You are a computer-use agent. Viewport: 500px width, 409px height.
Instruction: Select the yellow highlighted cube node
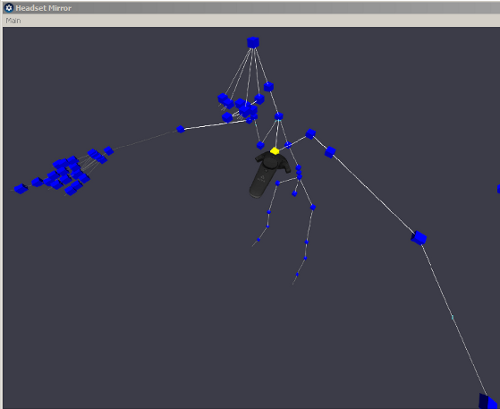coord(274,151)
